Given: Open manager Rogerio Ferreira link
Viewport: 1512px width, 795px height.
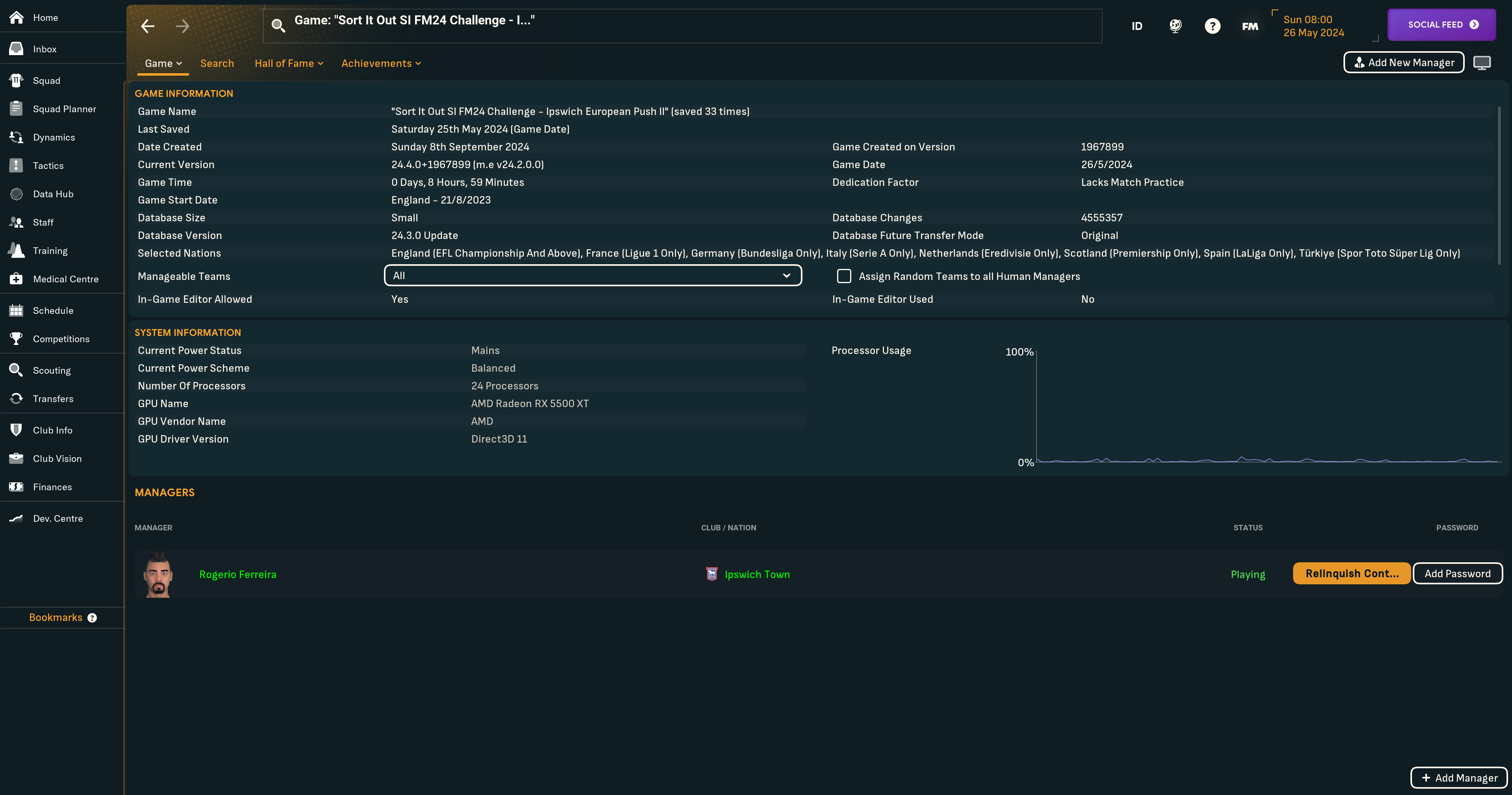Looking at the screenshot, I should 238,574.
